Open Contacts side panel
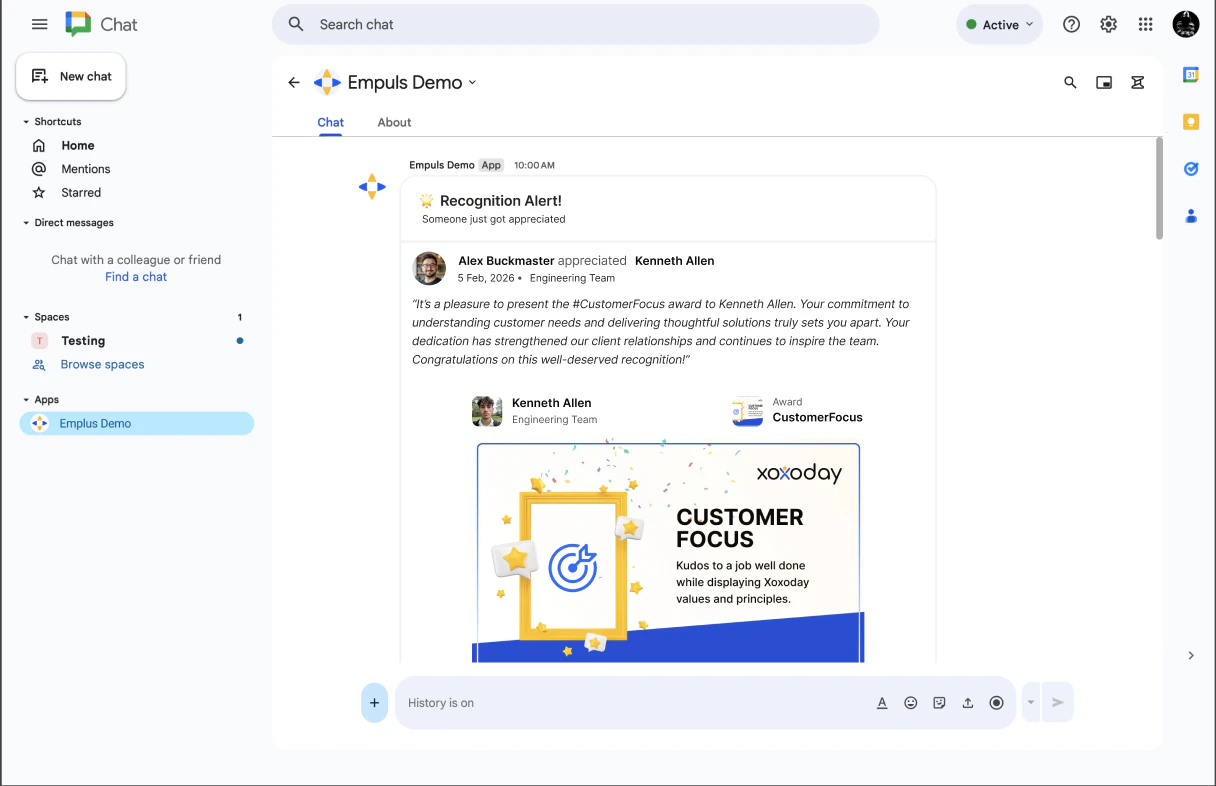Viewport: 1216px width, 786px height. click(1191, 215)
